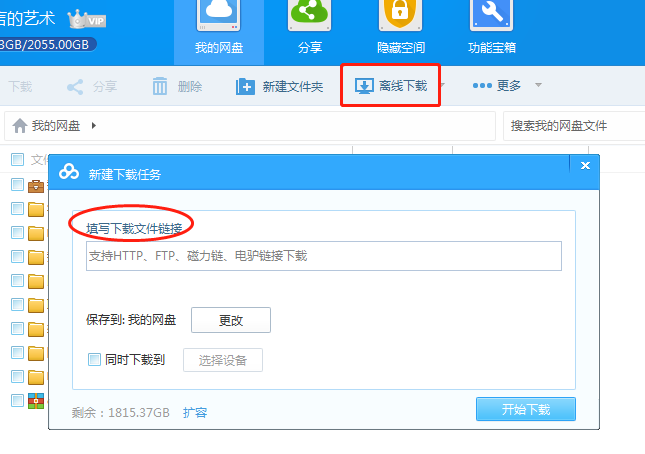Close the 新建下载任务 dialog
The height and width of the screenshot is (454, 645).
pos(585,165)
